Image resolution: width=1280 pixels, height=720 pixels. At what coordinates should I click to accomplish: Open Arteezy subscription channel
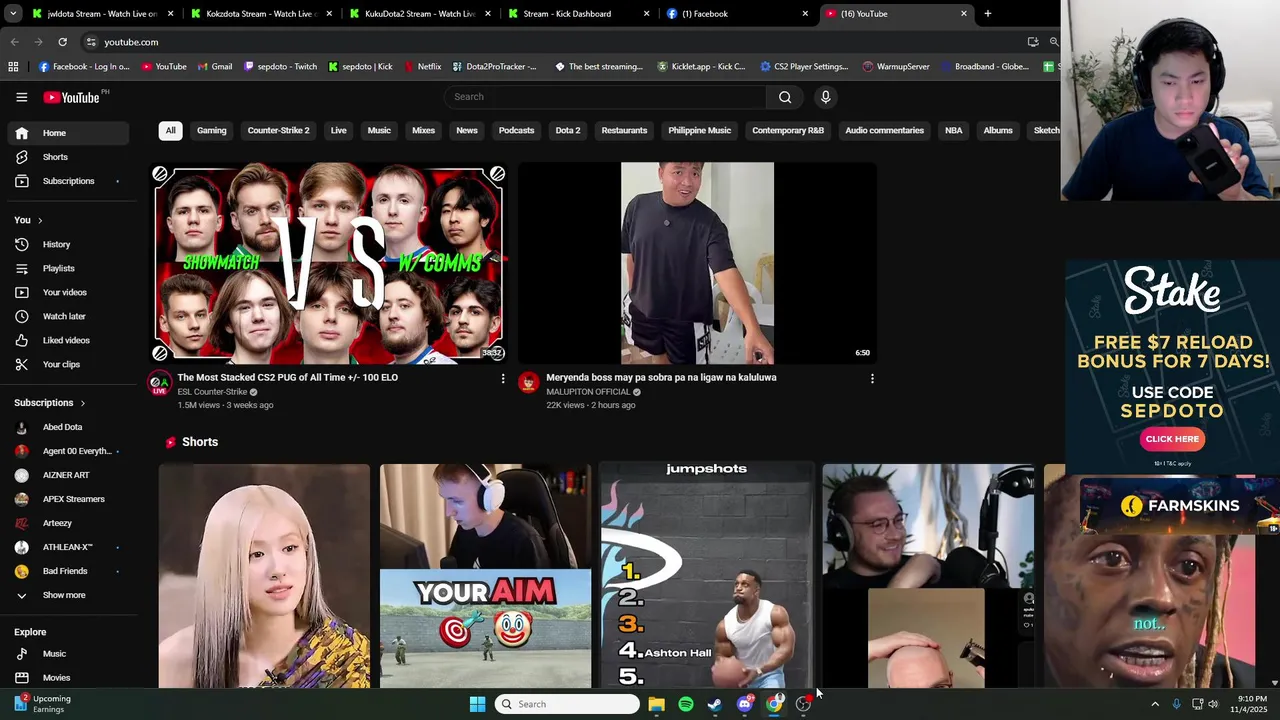click(x=68, y=523)
